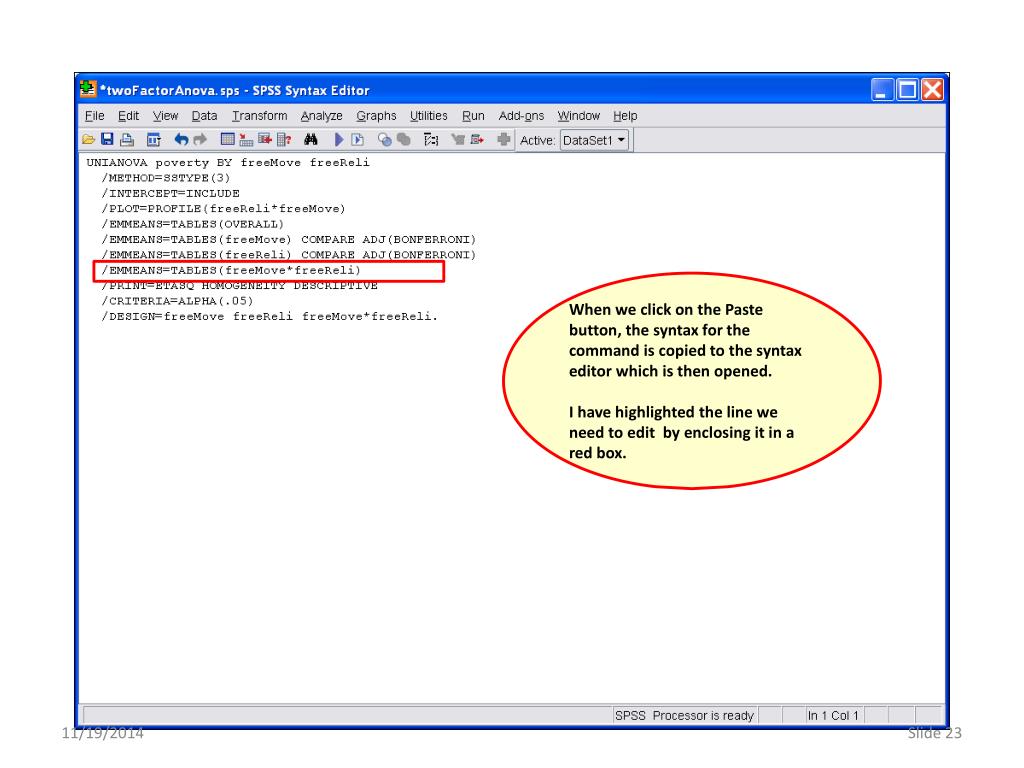Click the gray overlapping-circles icon
Viewport: 1024px width, 768px height.
pos(404,140)
